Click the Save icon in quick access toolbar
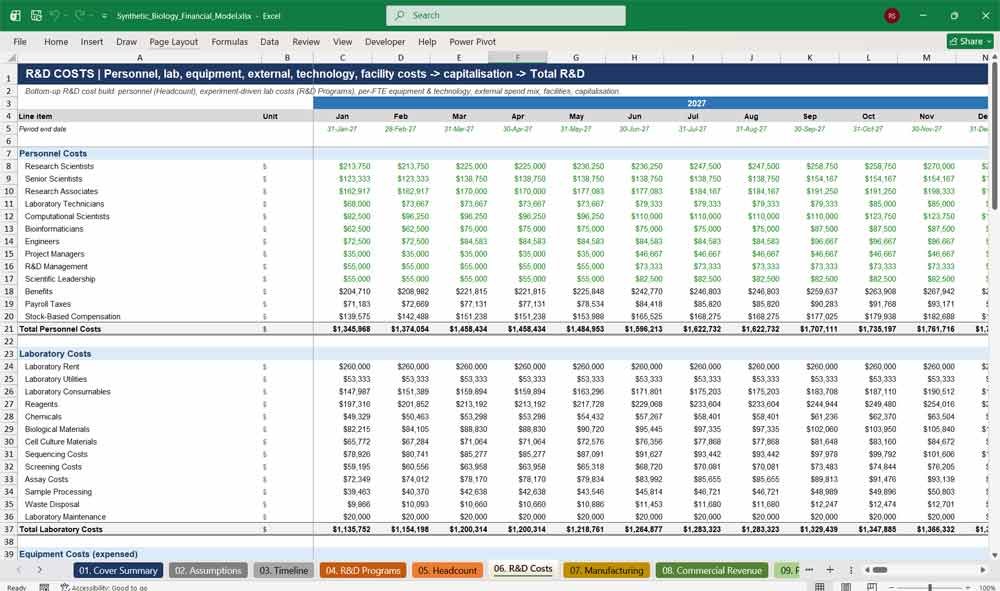This screenshot has width=1000, height=591. click(36, 15)
